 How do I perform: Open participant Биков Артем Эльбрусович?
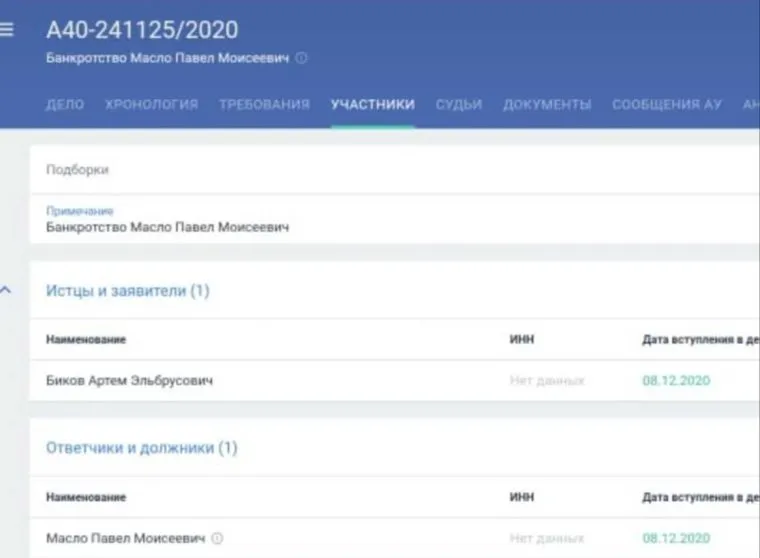(129, 381)
